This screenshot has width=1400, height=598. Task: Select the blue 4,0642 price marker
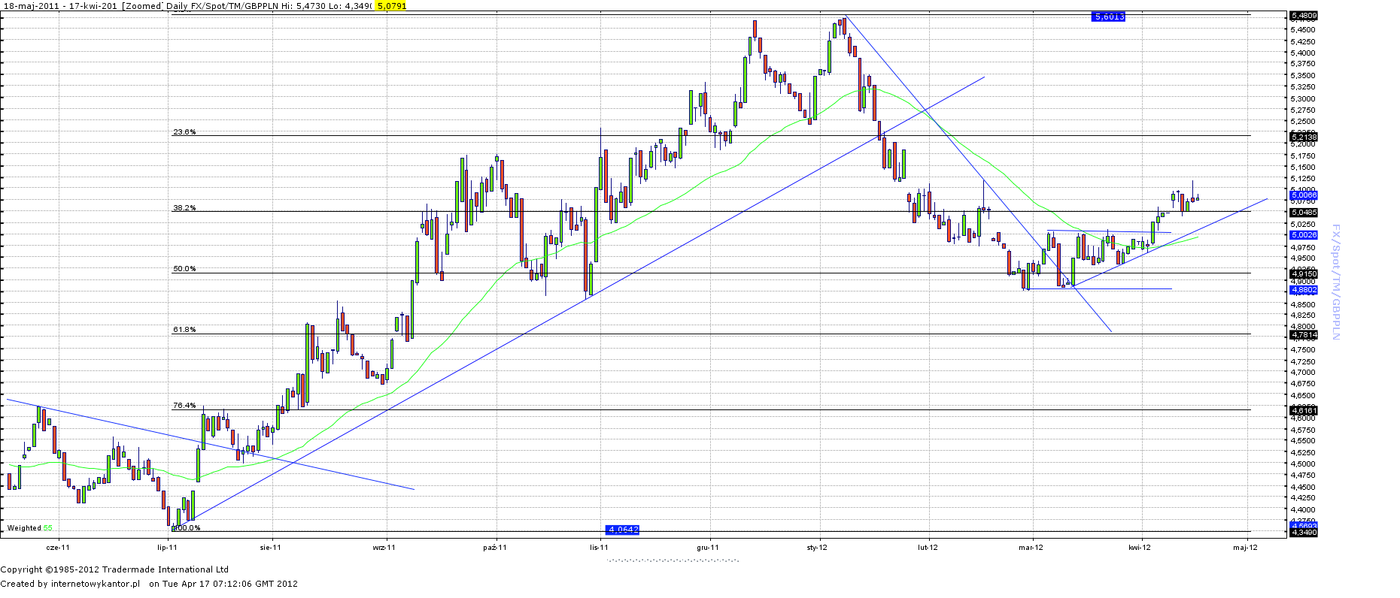[x=622, y=529]
